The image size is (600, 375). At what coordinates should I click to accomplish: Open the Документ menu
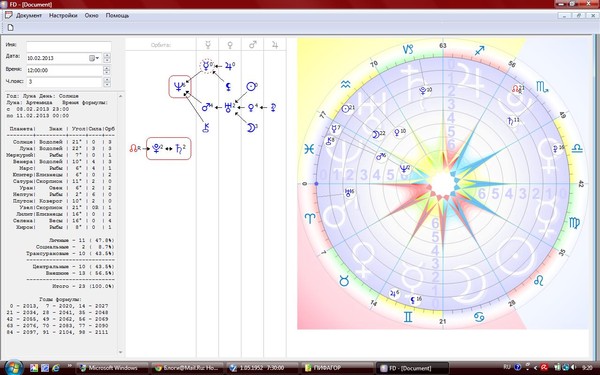pyautogui.click(x=29, y=16)
